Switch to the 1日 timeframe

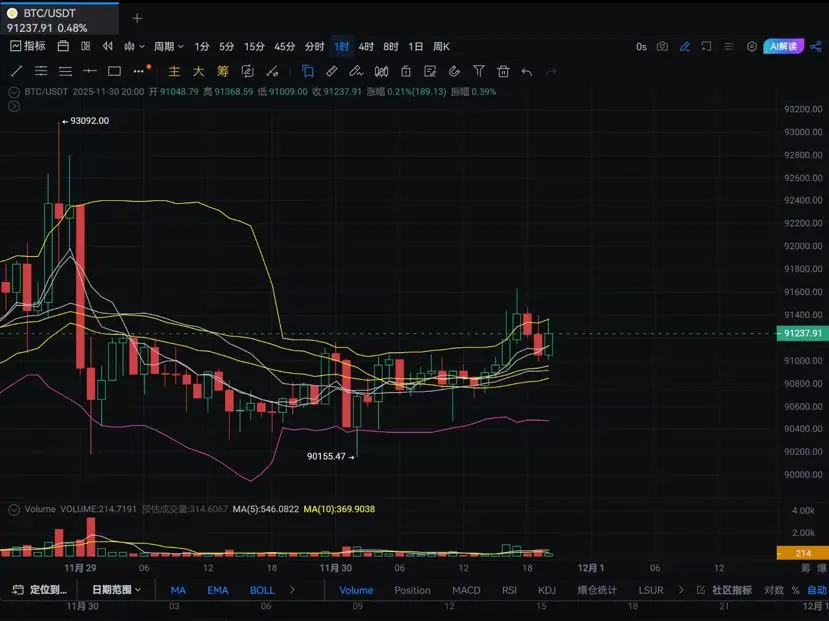click(x=416, y=47)
